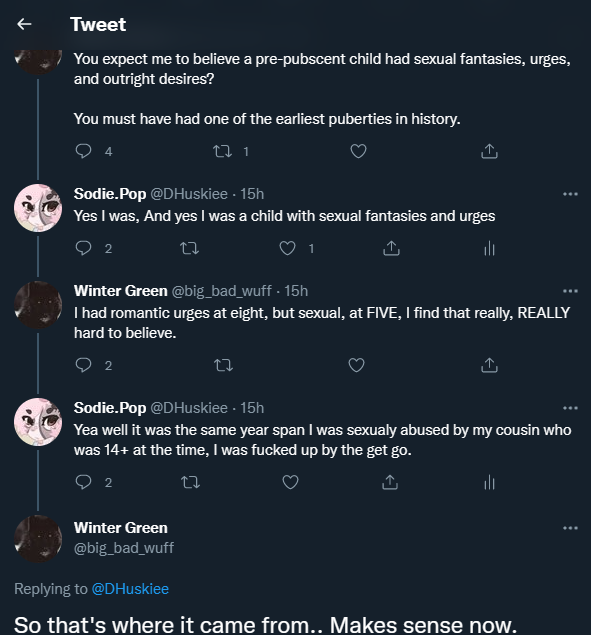The width and height of the screenshot is (591, 635).
Task: Retweet Sodie.Pop's "Yea well" tweet
Action: click(190, 482)
